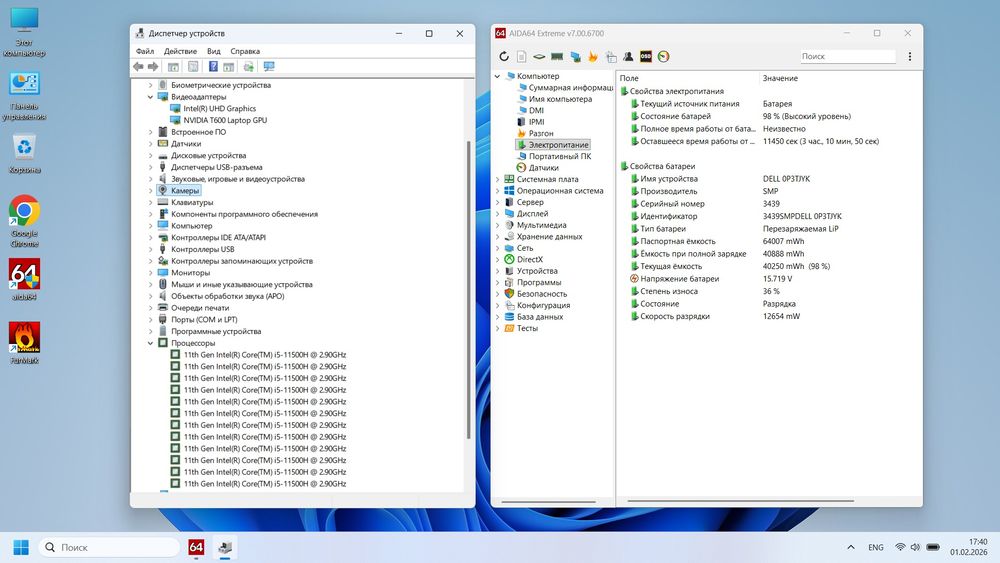Expand the Мониторы node in Device Manager
The width and height of the screenshot is (1000, 563).
[151, 272]
